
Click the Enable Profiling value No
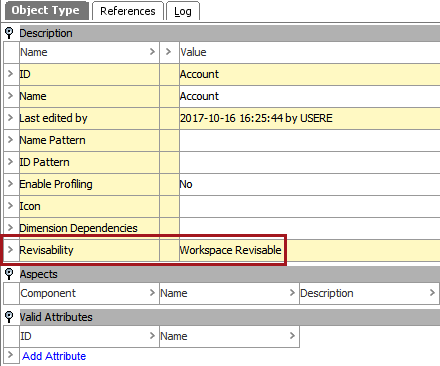pos(310,184)
